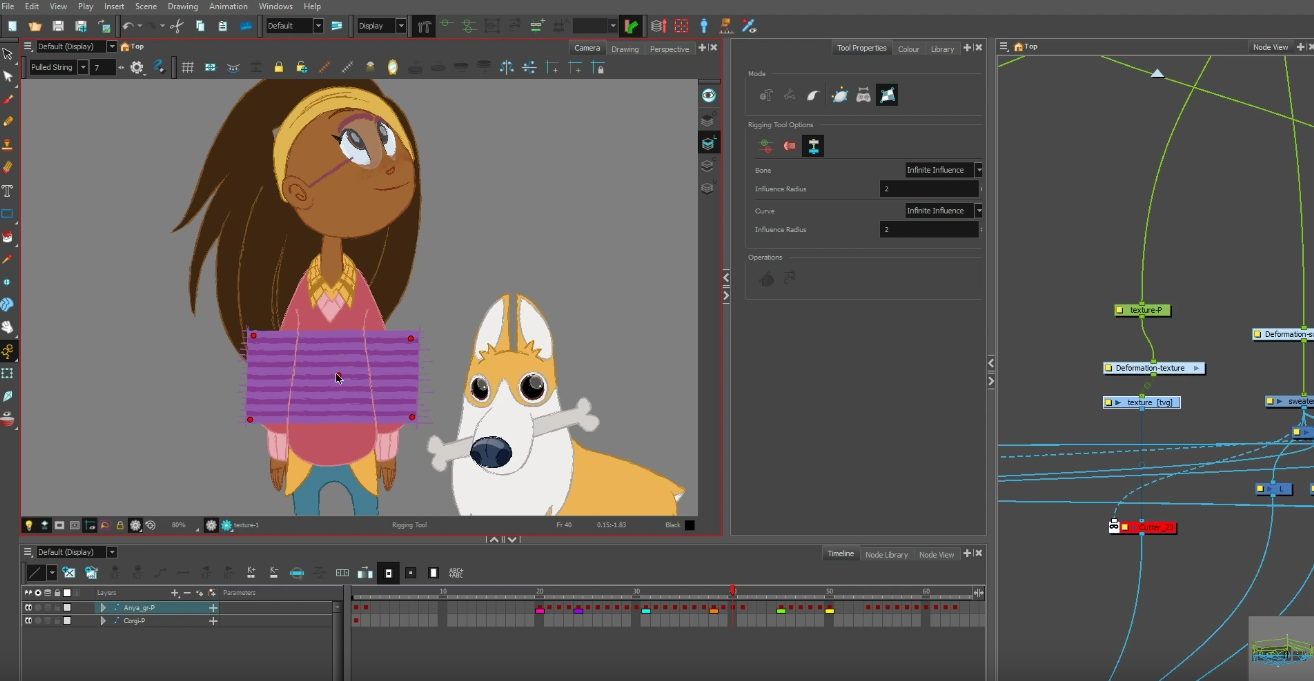Click the Copy icon in top toolbar
Viewport: 1314px width, 681px height.
pos(200,26)
